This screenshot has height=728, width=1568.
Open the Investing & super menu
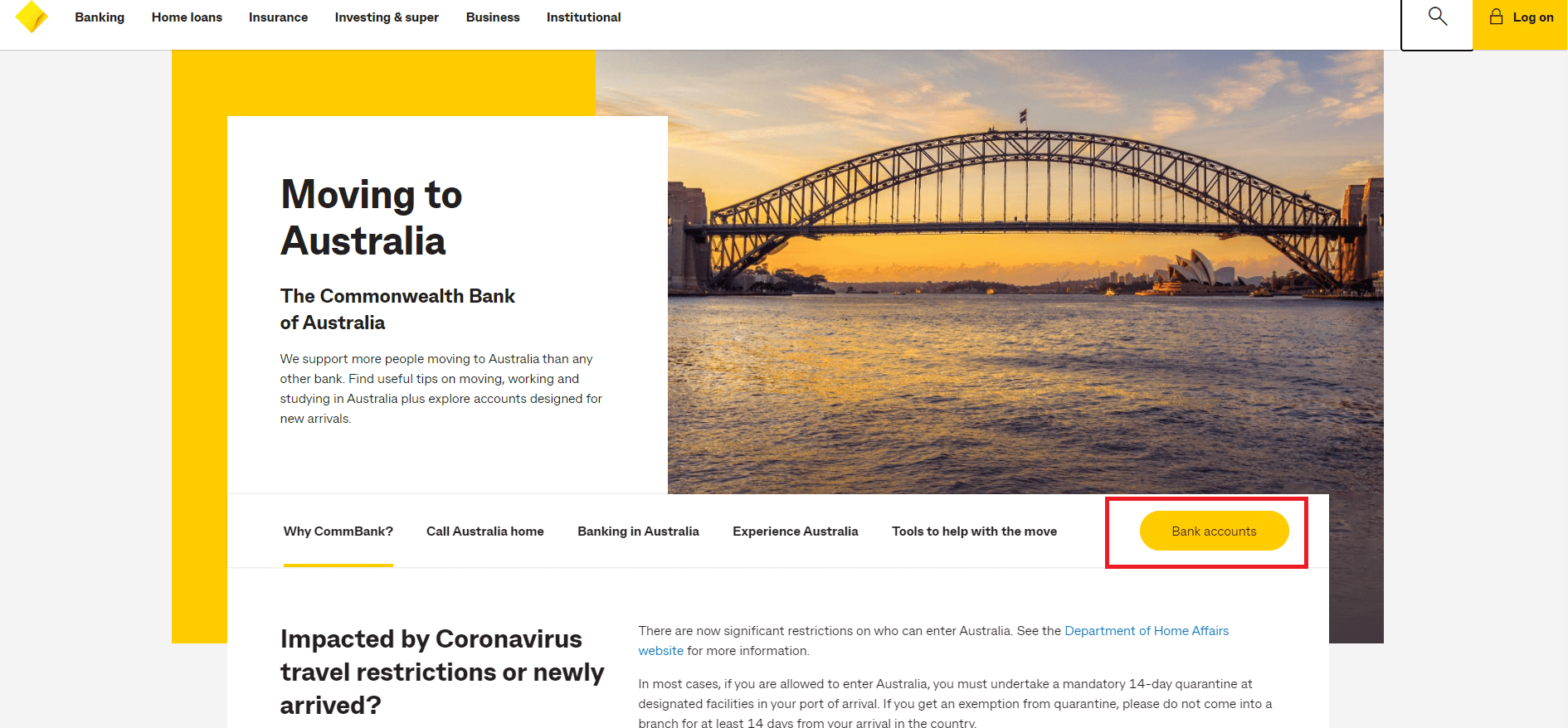click(x=387, y=17)
